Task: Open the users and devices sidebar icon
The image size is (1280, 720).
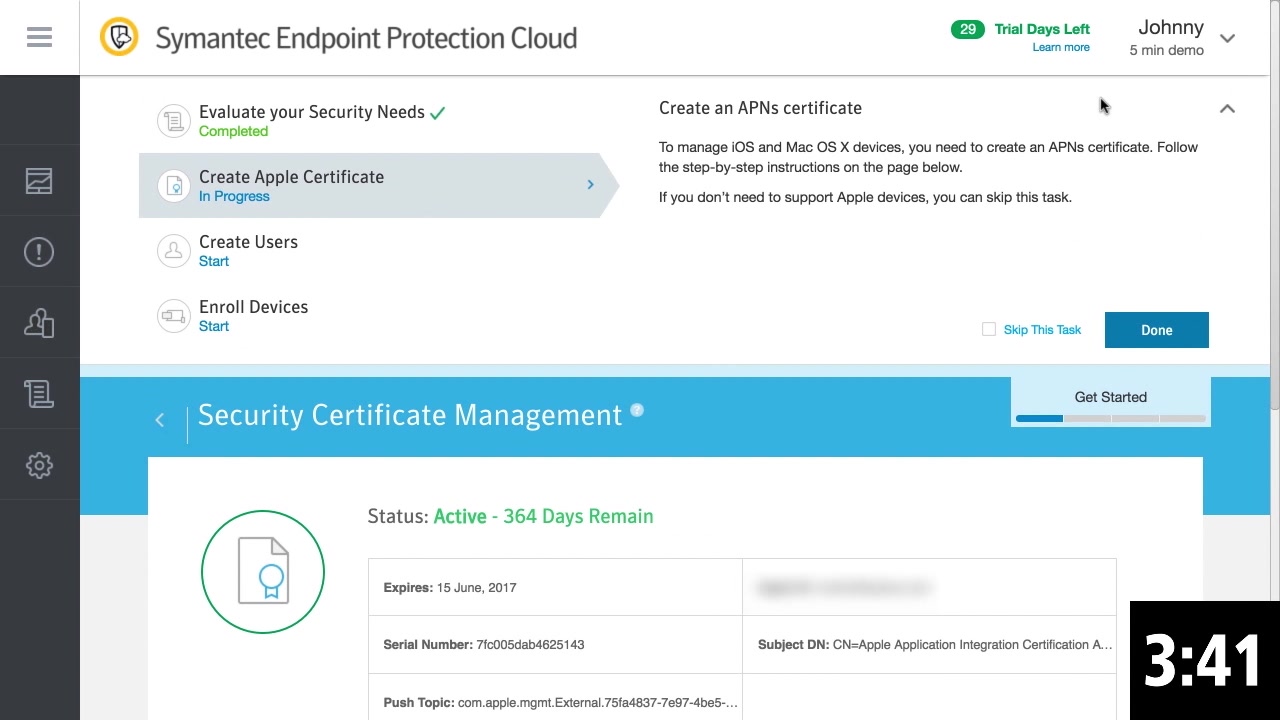Action: point(39,323)
